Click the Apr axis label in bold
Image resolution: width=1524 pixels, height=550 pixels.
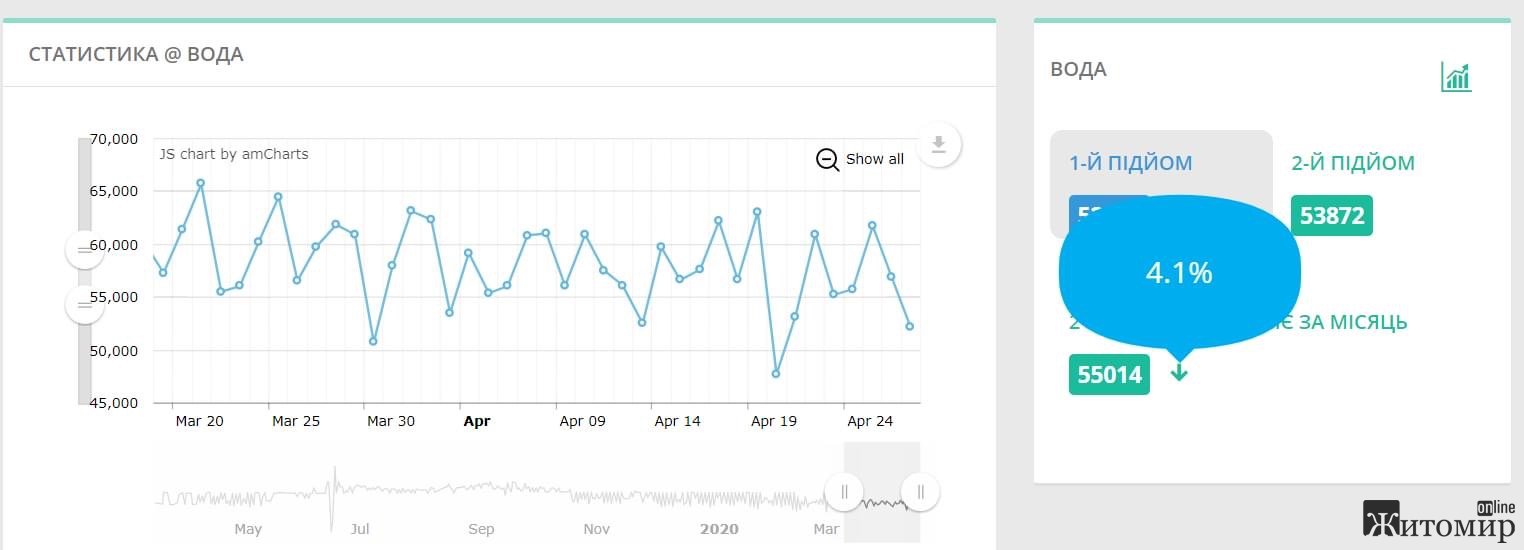tap(477, 421)
